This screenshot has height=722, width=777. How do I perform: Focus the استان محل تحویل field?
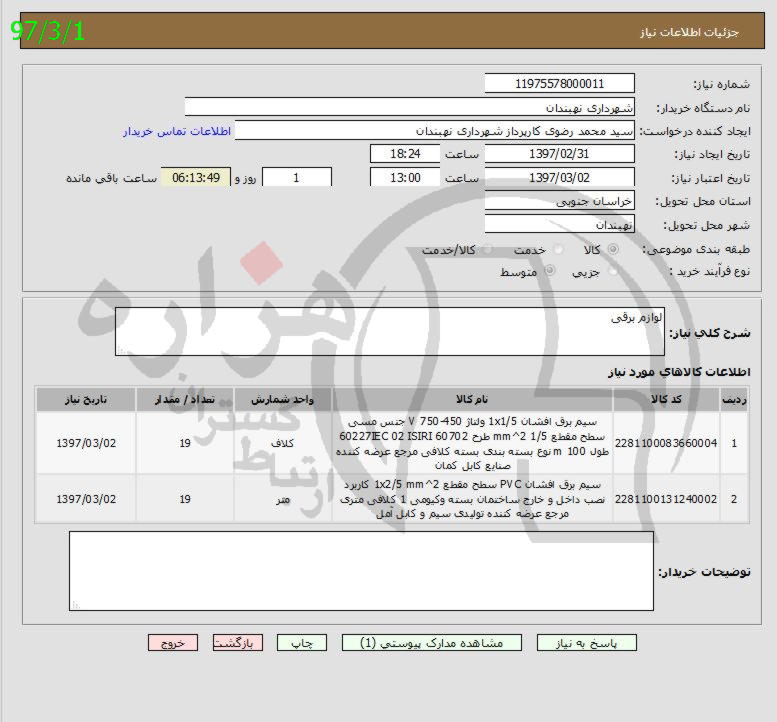click(559, 202)
